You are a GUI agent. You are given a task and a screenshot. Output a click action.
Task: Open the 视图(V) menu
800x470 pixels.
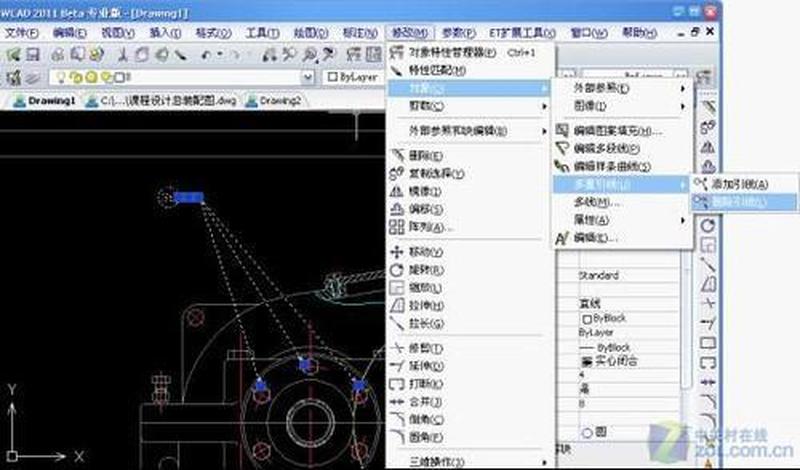click(x=118, y=33)
